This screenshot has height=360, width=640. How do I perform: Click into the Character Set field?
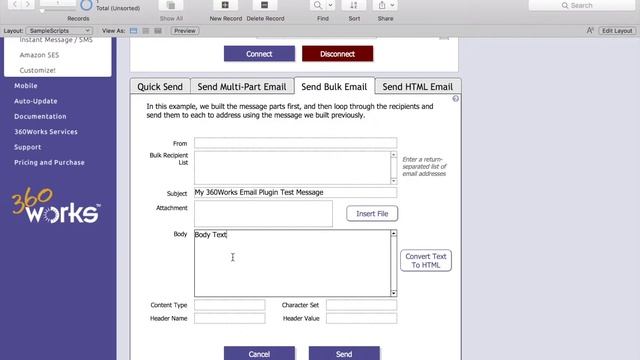pyautogui.click(x=361, y=305)
